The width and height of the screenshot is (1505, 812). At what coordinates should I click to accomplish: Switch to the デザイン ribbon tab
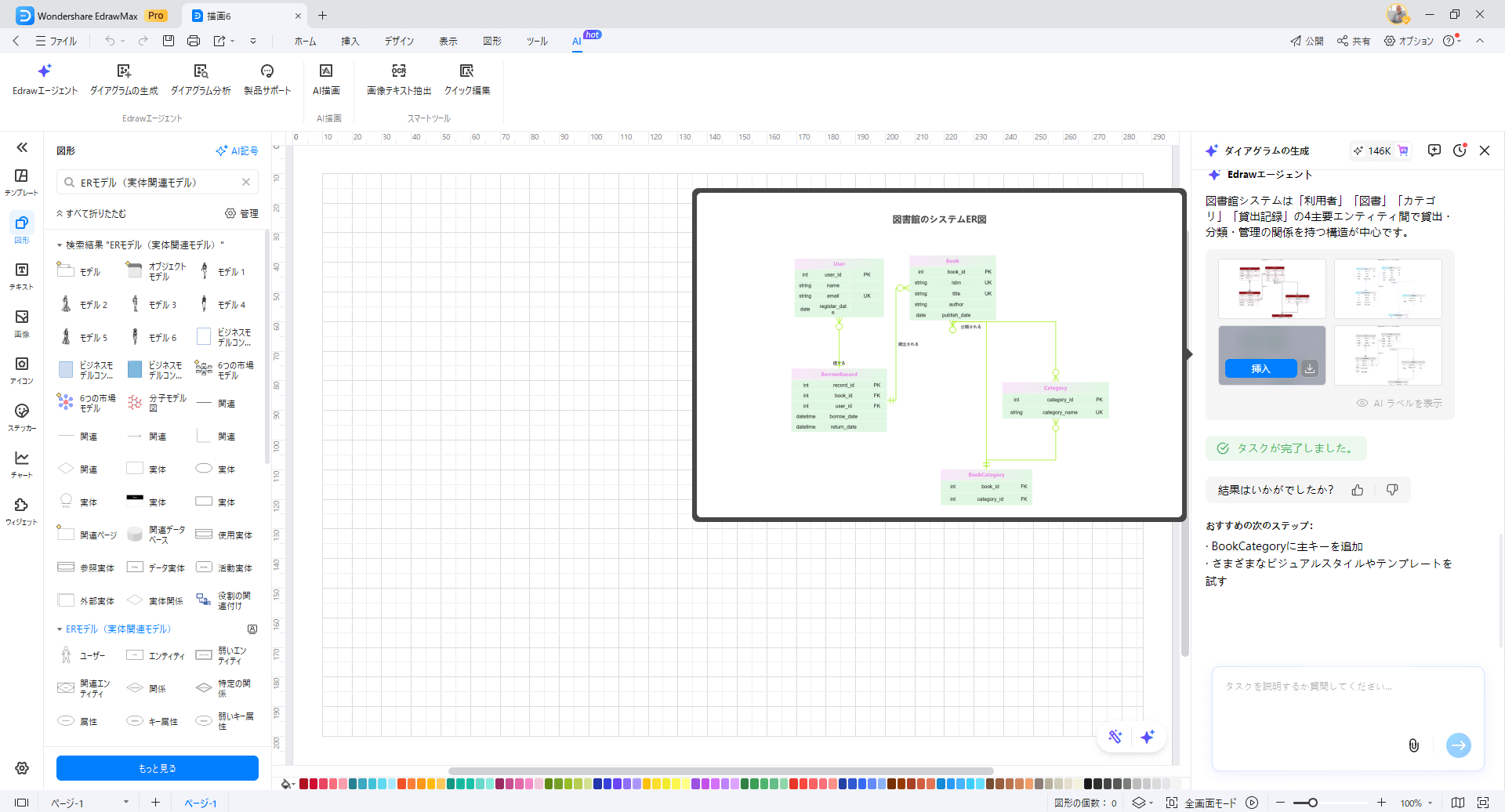point(399,41)
